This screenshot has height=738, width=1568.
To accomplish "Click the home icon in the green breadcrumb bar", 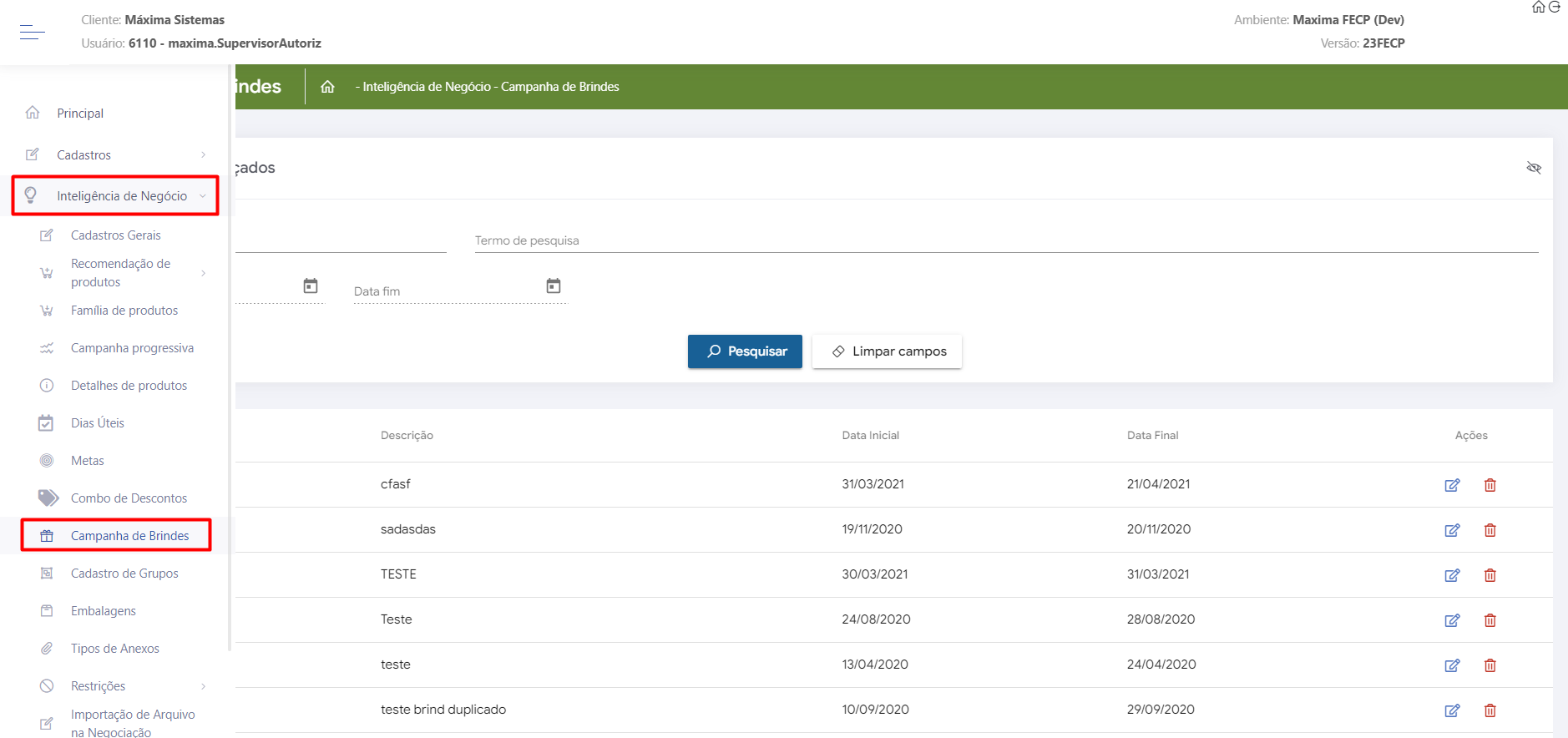I will [x=327, y=87].
